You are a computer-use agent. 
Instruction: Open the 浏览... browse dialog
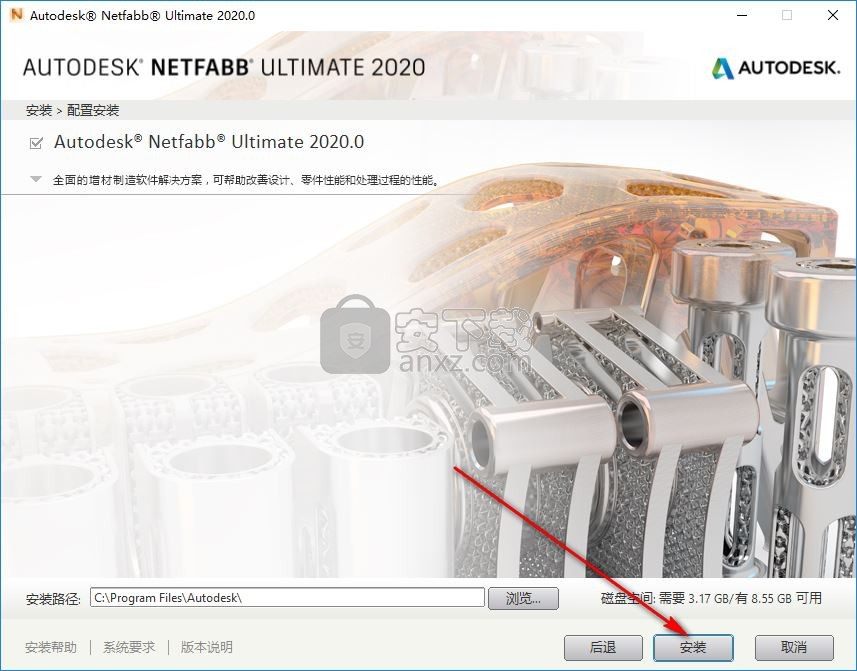point(523,598)
